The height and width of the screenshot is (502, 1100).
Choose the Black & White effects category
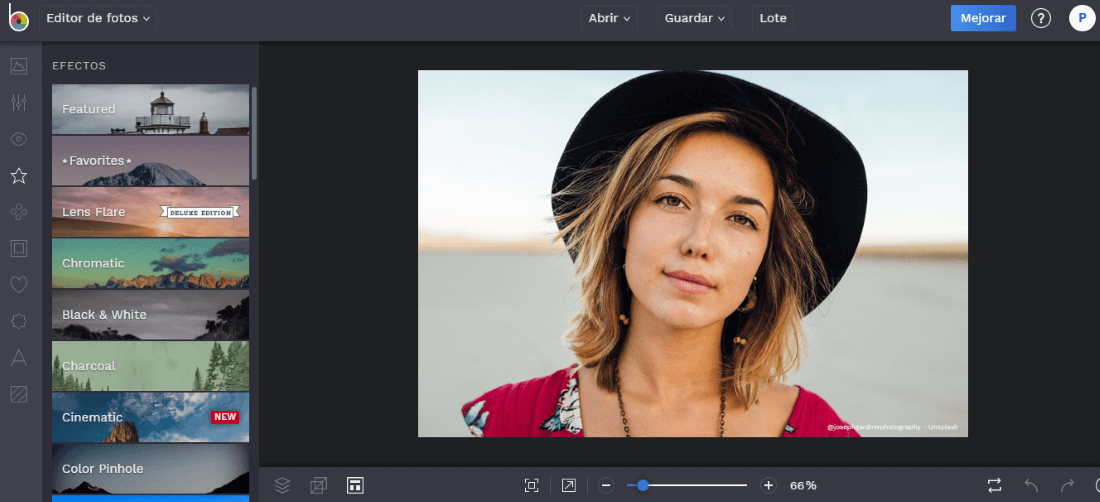(150, 315)
